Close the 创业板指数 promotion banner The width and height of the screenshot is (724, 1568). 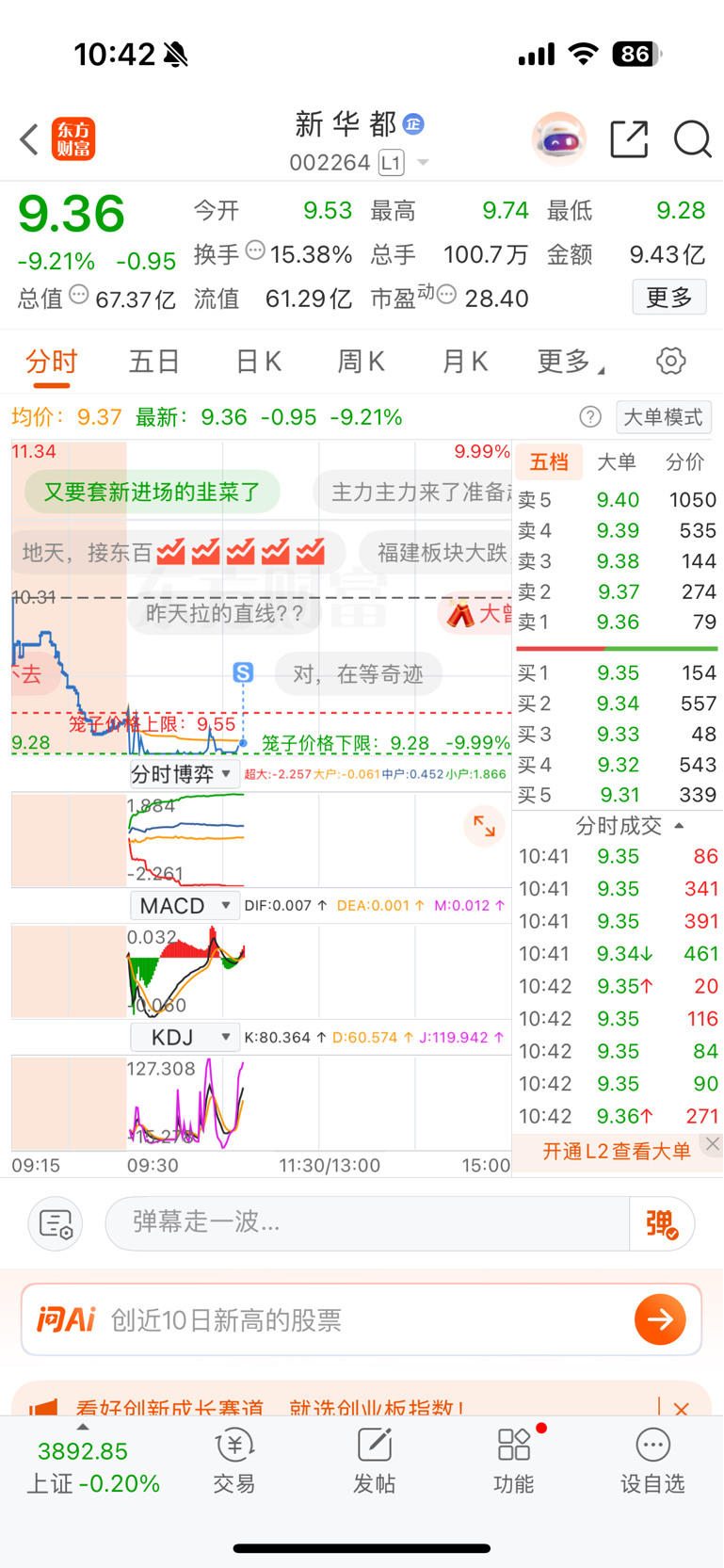pos(681,1409)
